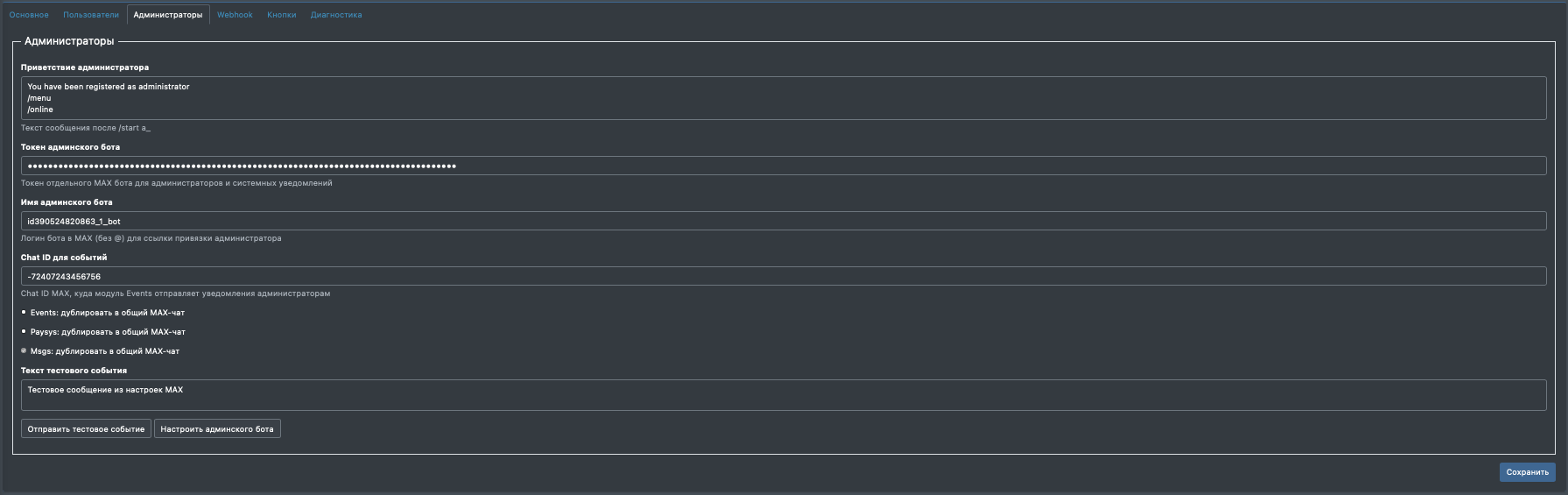Toggle the Paysys duplicate-to-MAX-chat checkbox

tap(24, 332)
